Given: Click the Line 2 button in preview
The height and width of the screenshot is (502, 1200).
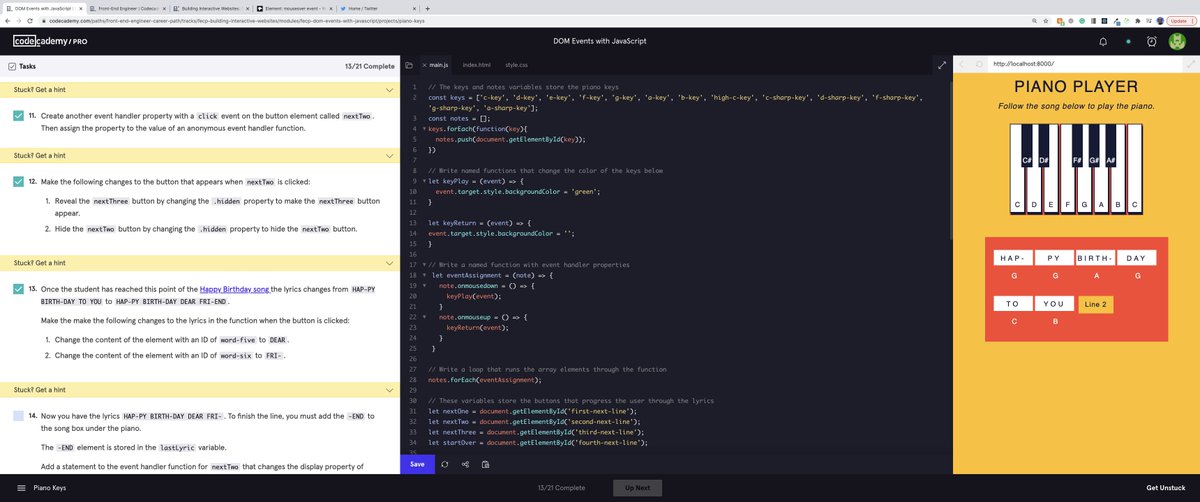Looking at the screenshot, I should (1095, 304).
